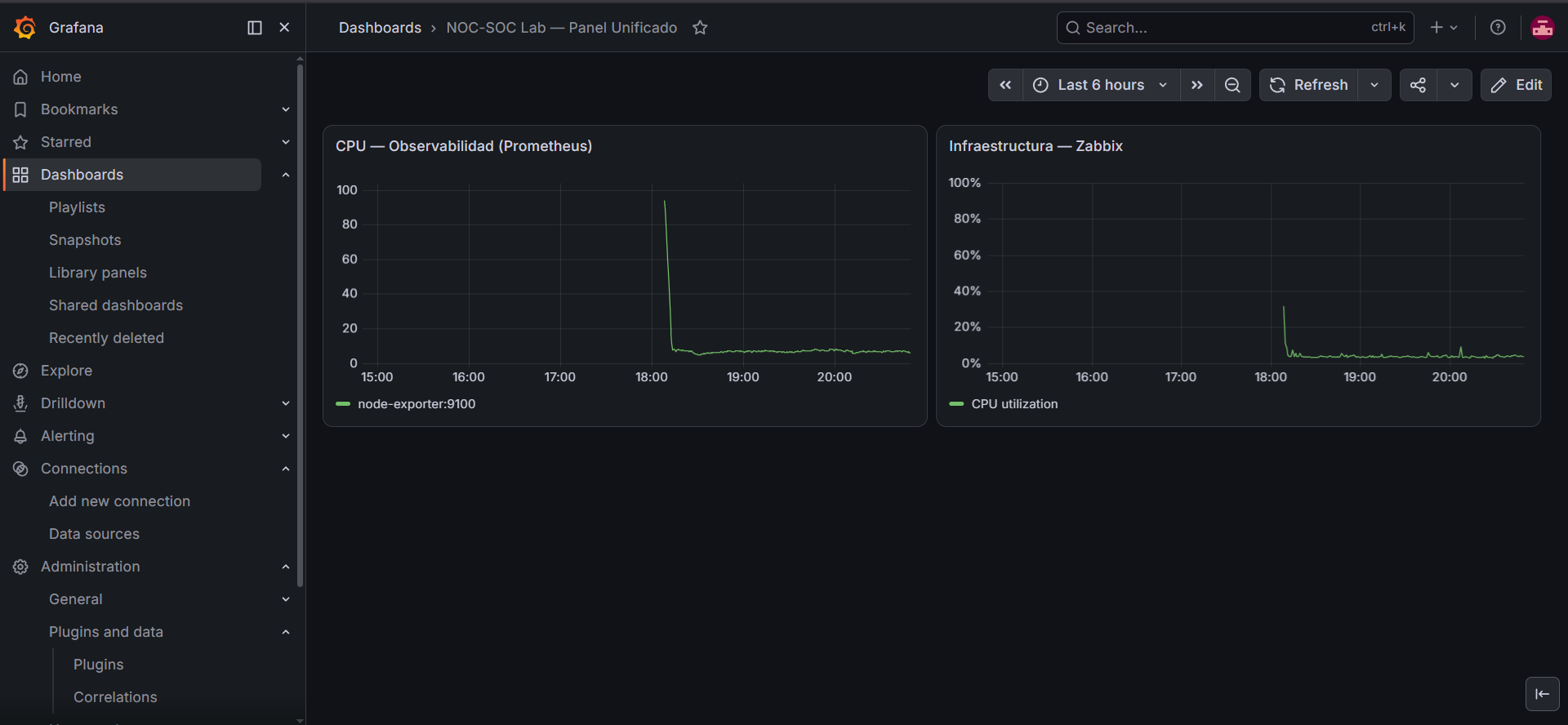Screen dimensions: 1568x725
Task: Expand the Drilldown section chevron
Action: 286,403
